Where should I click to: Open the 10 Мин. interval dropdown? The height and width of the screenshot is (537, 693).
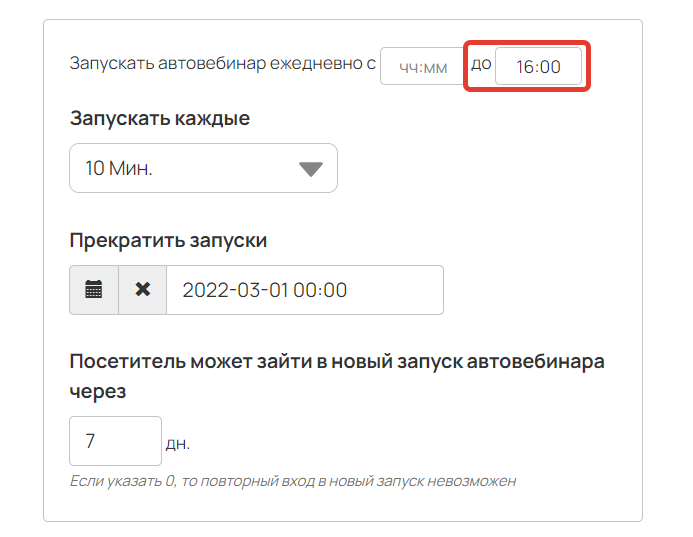[x=203, y=168]
